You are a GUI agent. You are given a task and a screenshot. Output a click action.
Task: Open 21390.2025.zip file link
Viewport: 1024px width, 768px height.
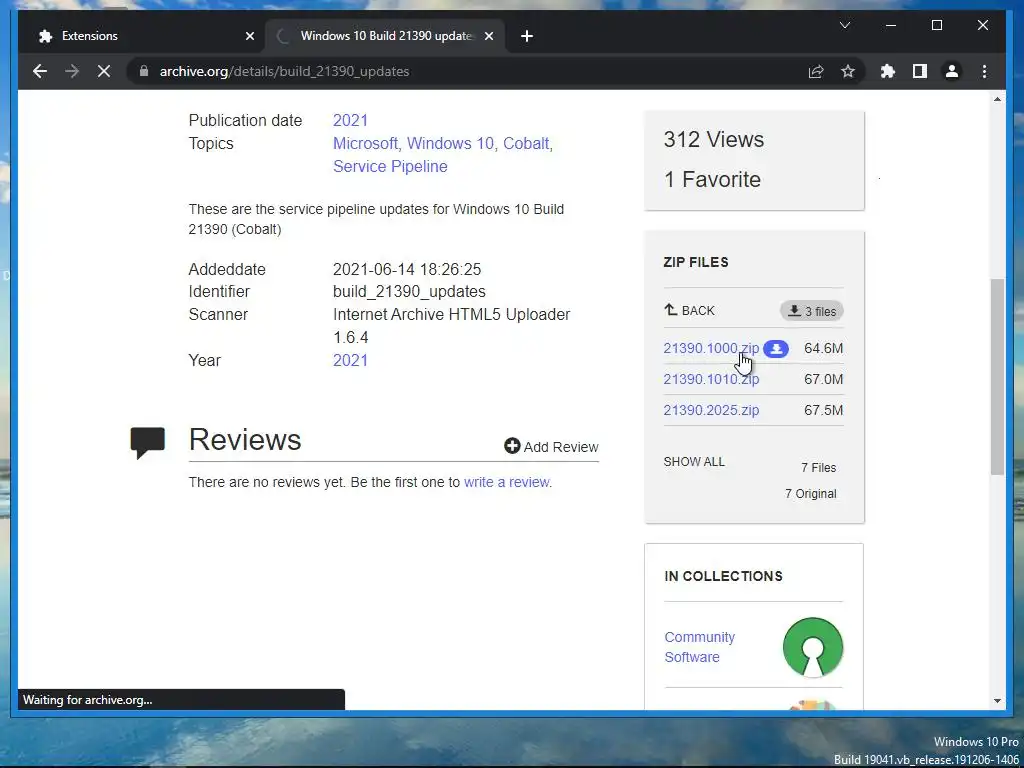tap(711, 410)
